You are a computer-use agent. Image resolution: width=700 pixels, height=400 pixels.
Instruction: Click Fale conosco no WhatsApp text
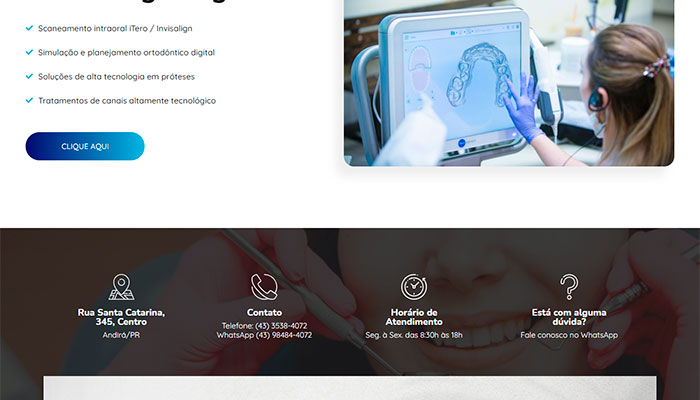(569, 335)
